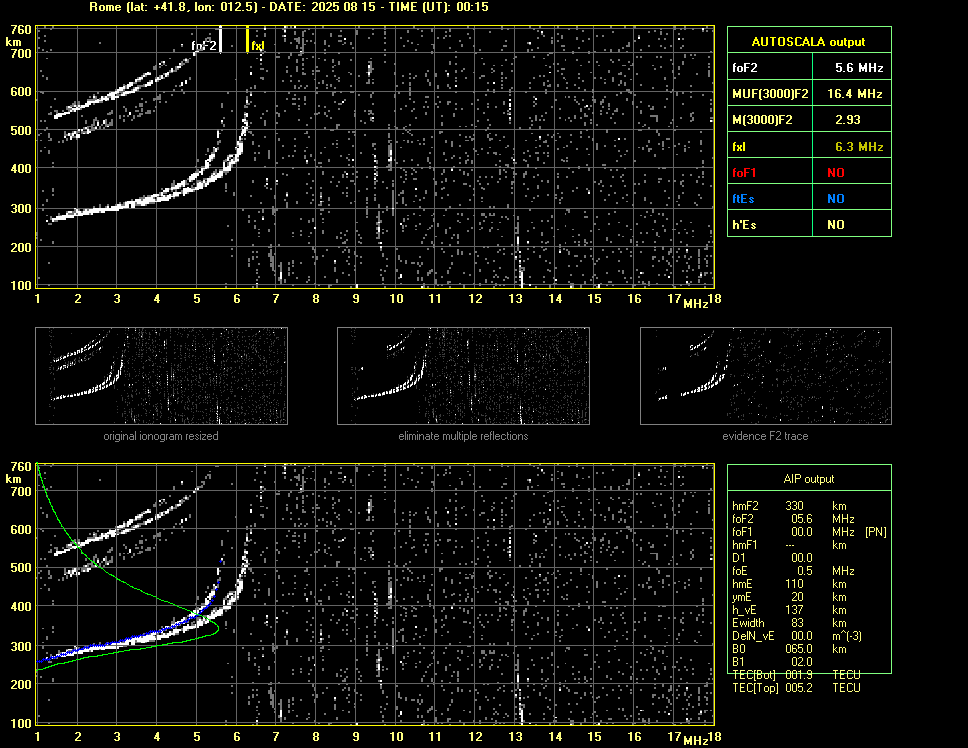Click the blue ftEs label
The height and width of the screenshot is (748, 968).
tap(743, 199)
